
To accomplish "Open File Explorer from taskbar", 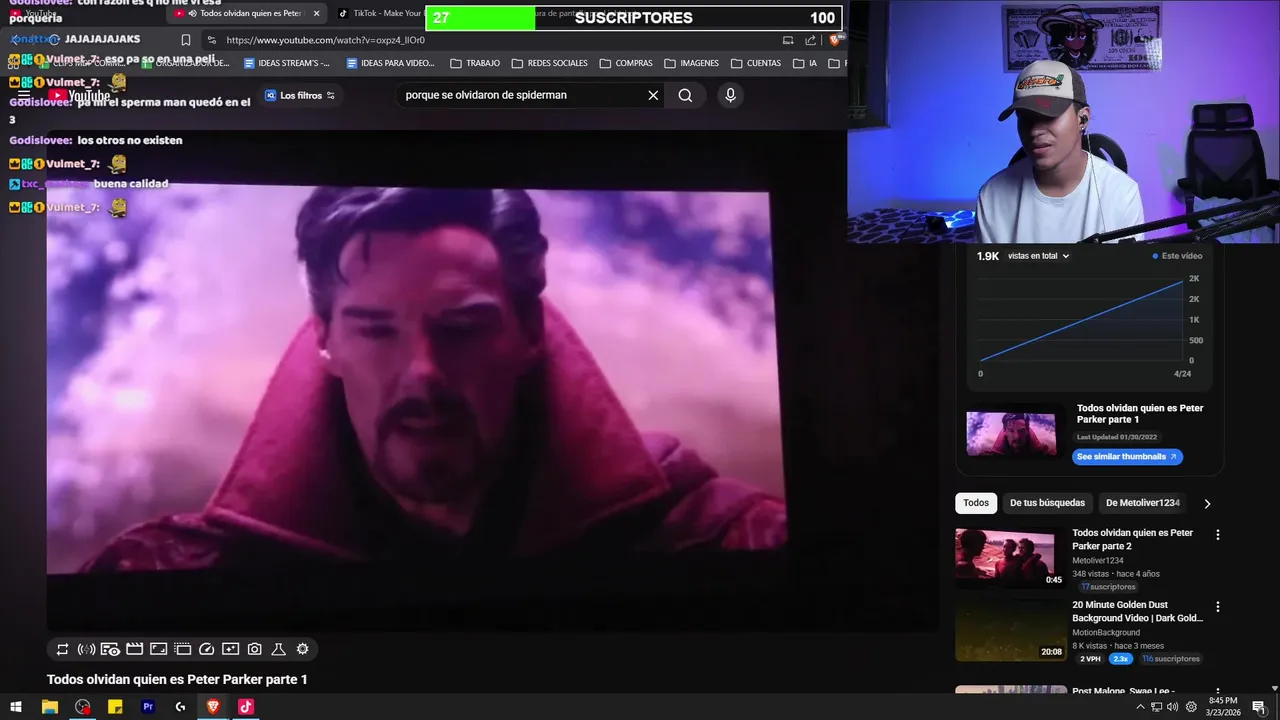I will pyautogui.click(x=49, y=706).
